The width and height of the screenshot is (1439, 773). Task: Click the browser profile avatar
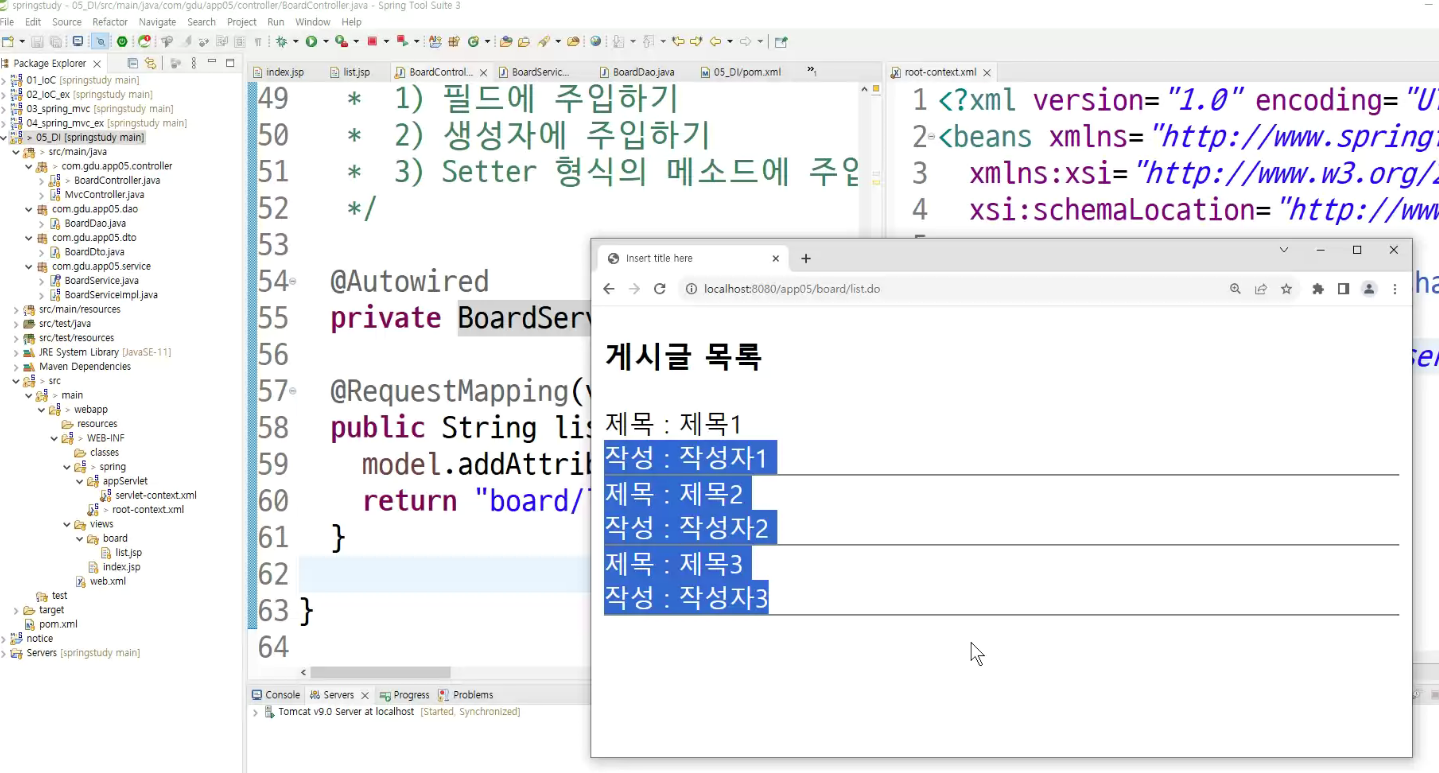[1369, 289]
